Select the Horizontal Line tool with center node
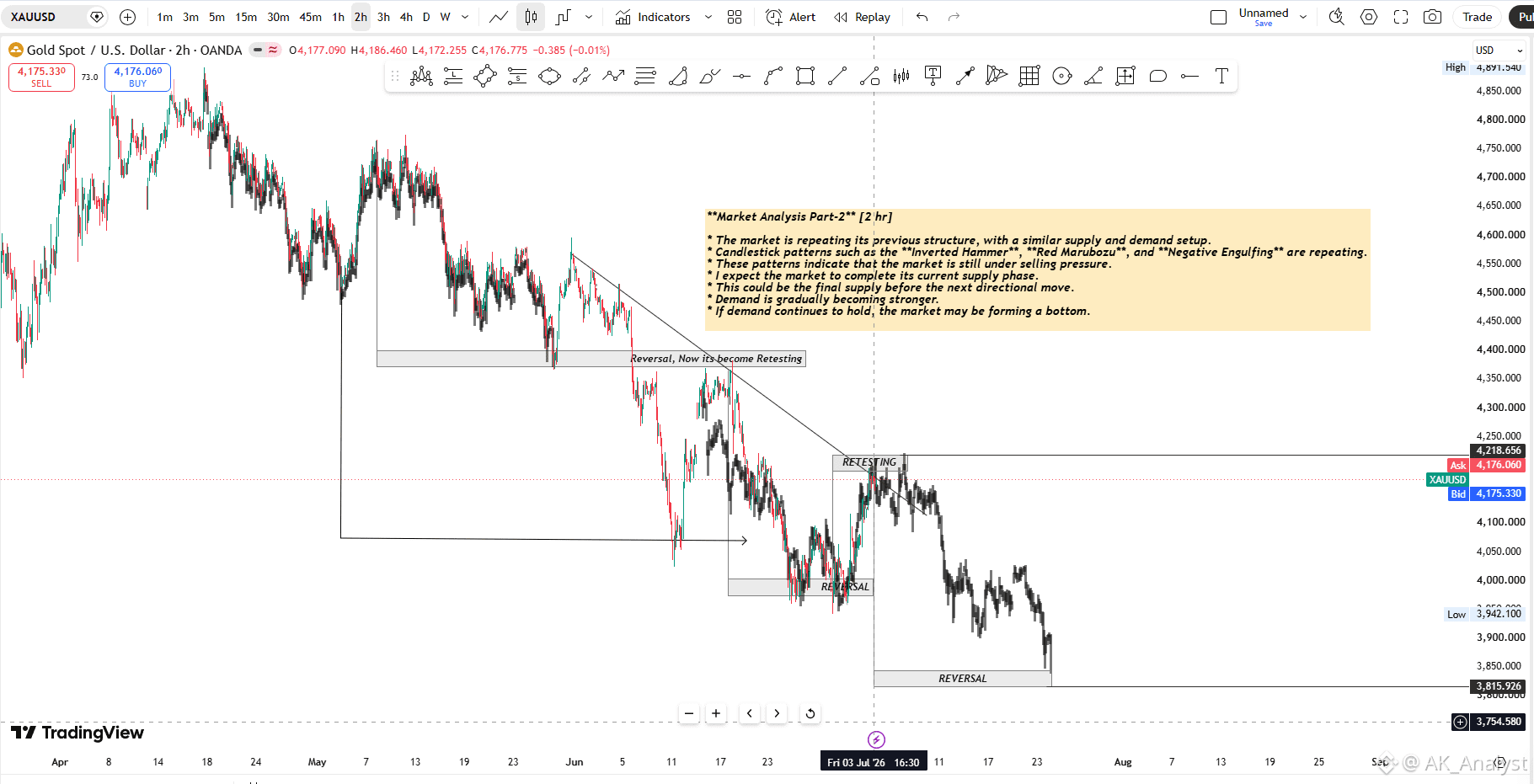The width and height of the screenshot is (1534, 784). click(x=741, y=77)
